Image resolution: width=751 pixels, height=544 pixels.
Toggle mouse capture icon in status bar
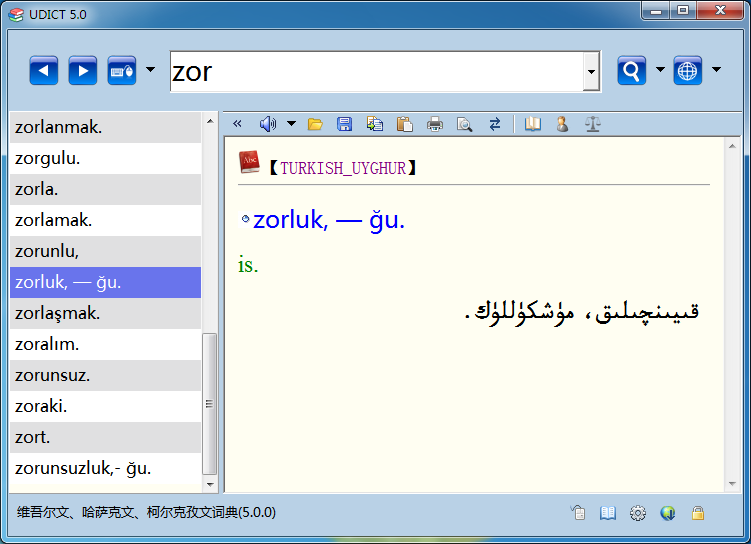point(578,513)
